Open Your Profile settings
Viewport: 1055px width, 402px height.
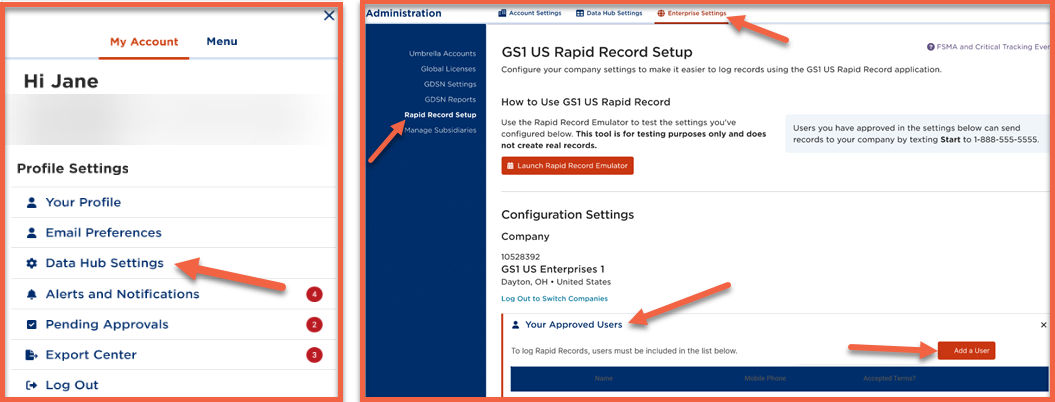(x=83, y=202)
